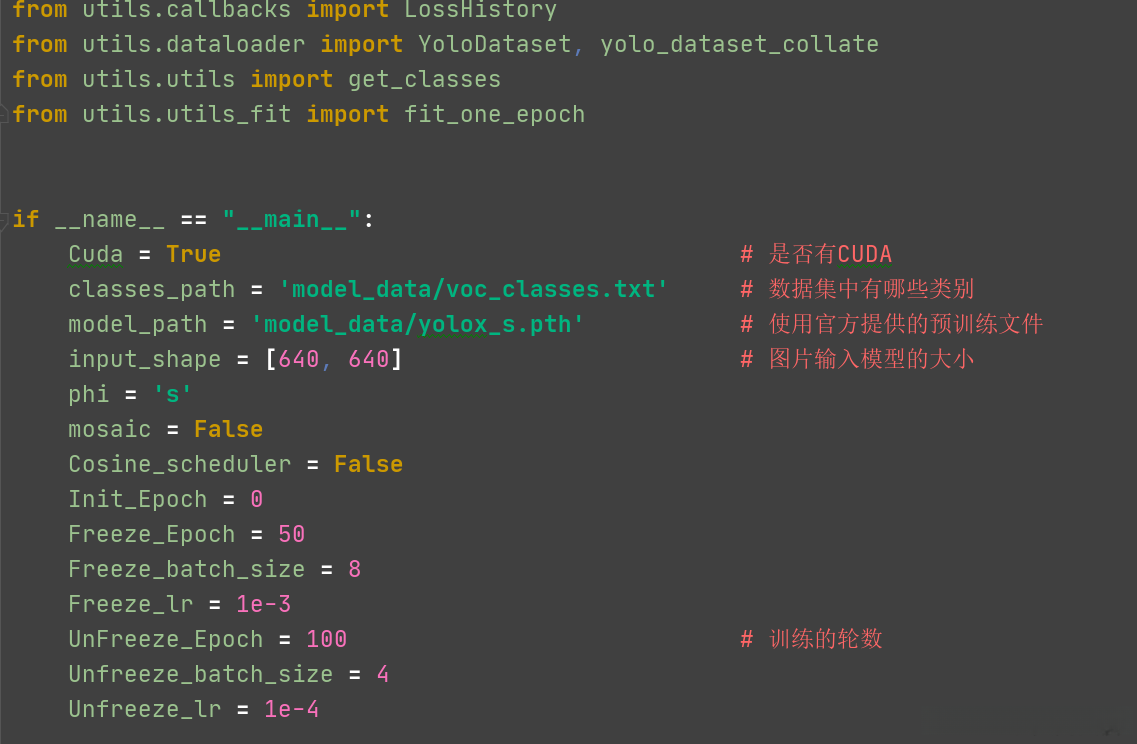The width and height of the screenshot is (1137, 744).
Task: Collapse the if __name__ main block
Action: (5, 219)
